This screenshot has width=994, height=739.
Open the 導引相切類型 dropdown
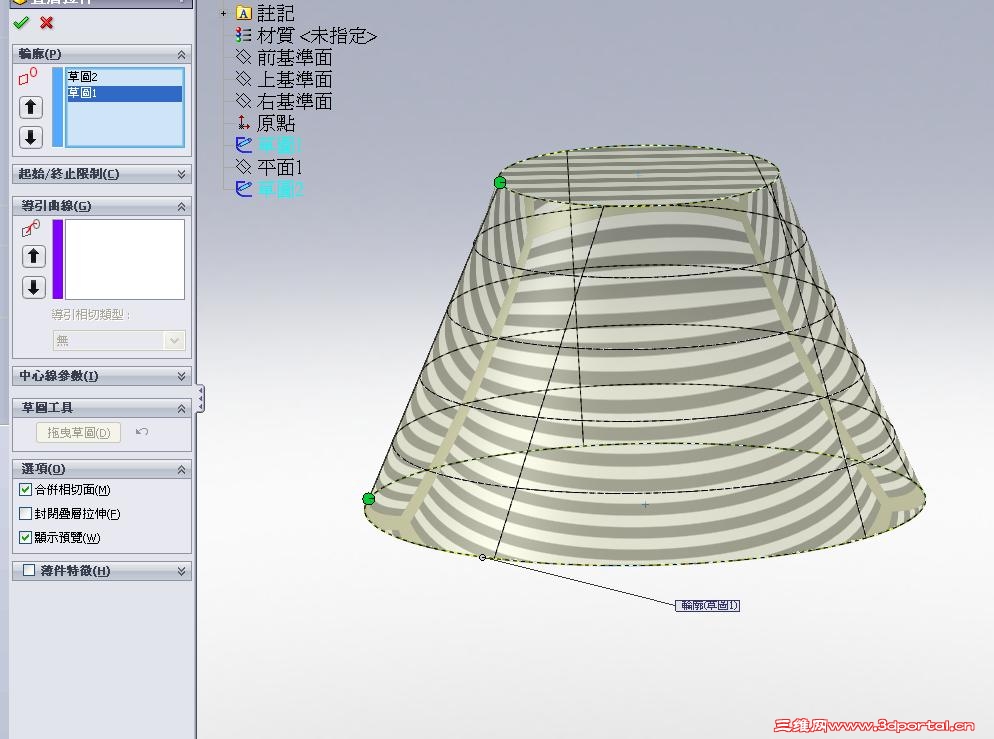[x=119, y=340]
